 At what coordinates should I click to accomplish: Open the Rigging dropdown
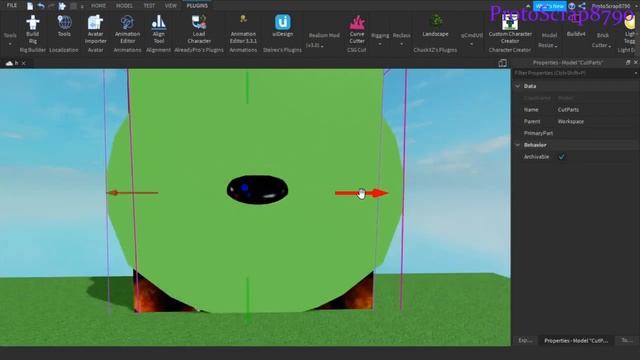380,39
